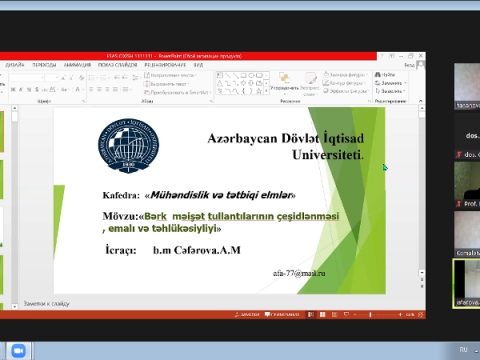This screenshot has width=480, height=360.
Task: Select the right arrow shape
Action: click(x=243, y=83)
